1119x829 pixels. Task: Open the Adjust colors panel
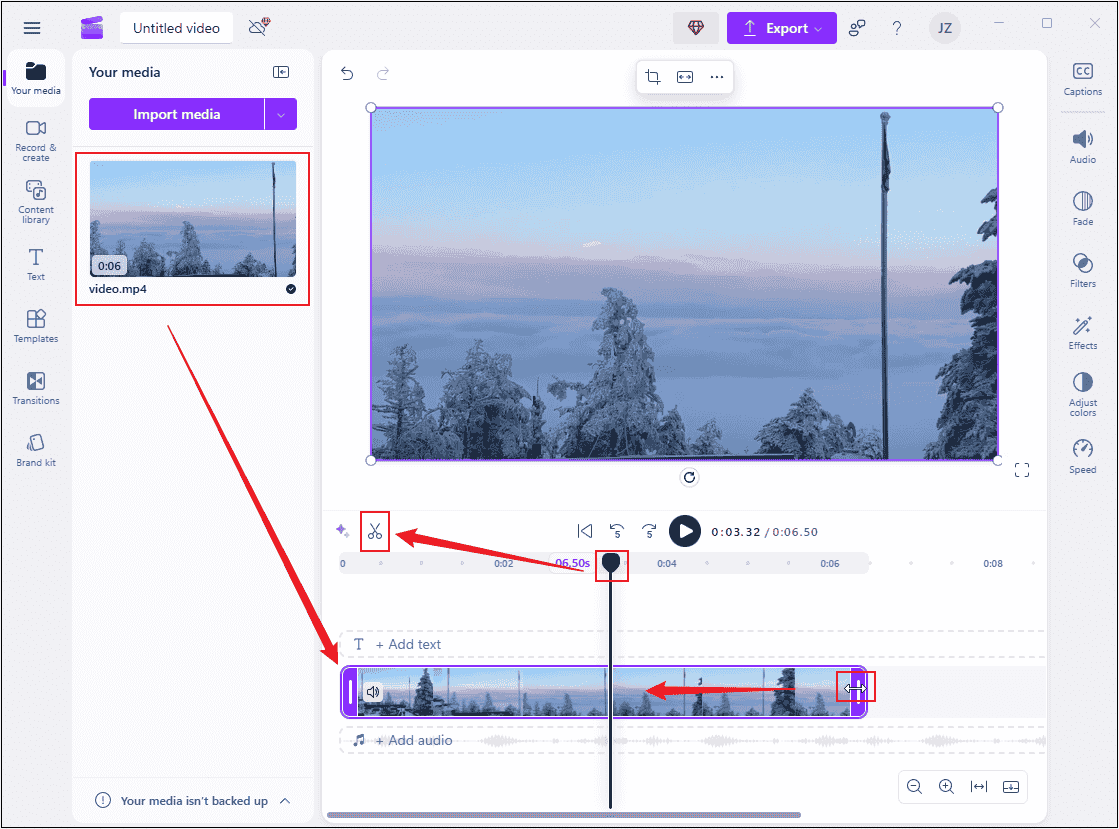1083,394
